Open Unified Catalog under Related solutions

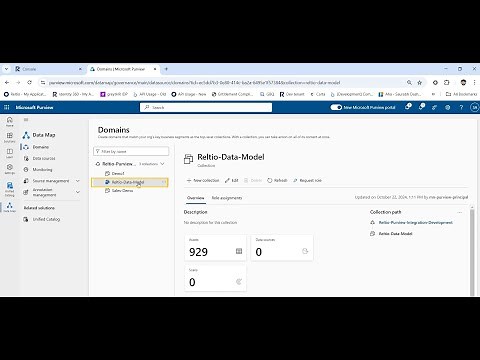point(46,219)
